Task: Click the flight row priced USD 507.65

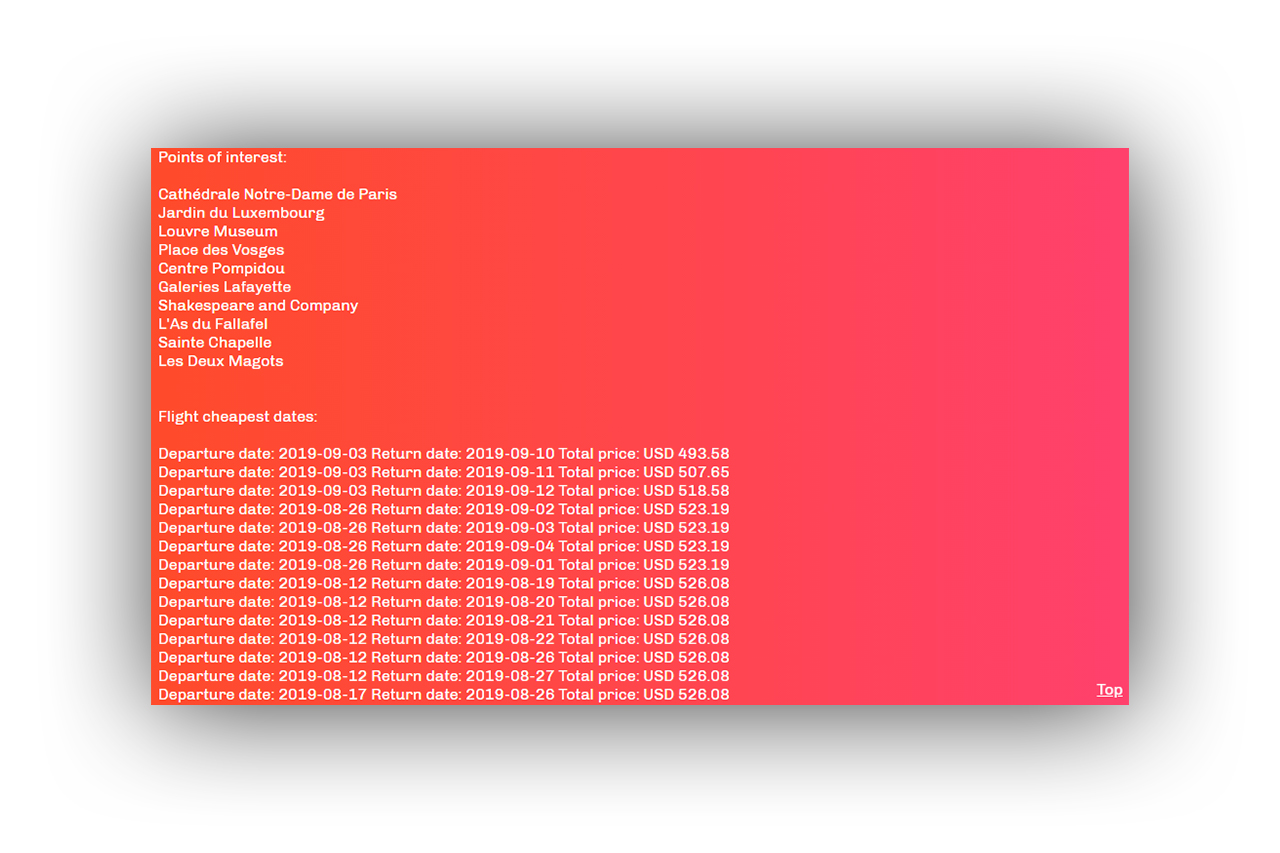Action: click(x=444, y=472)
